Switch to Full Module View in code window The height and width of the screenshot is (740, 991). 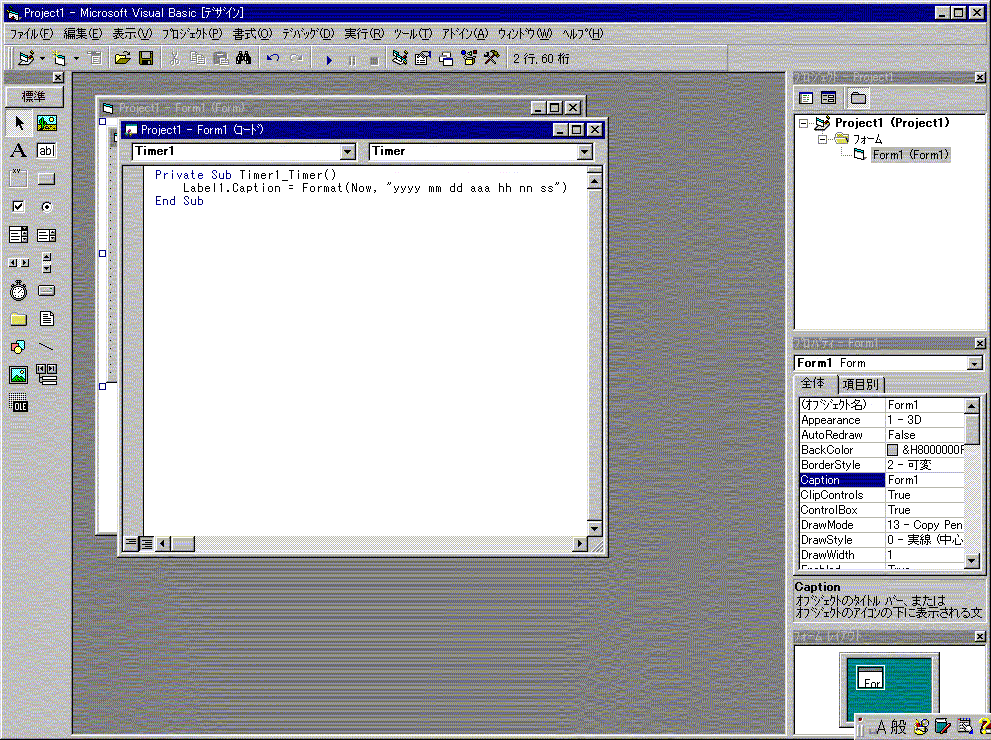point(147,543)
